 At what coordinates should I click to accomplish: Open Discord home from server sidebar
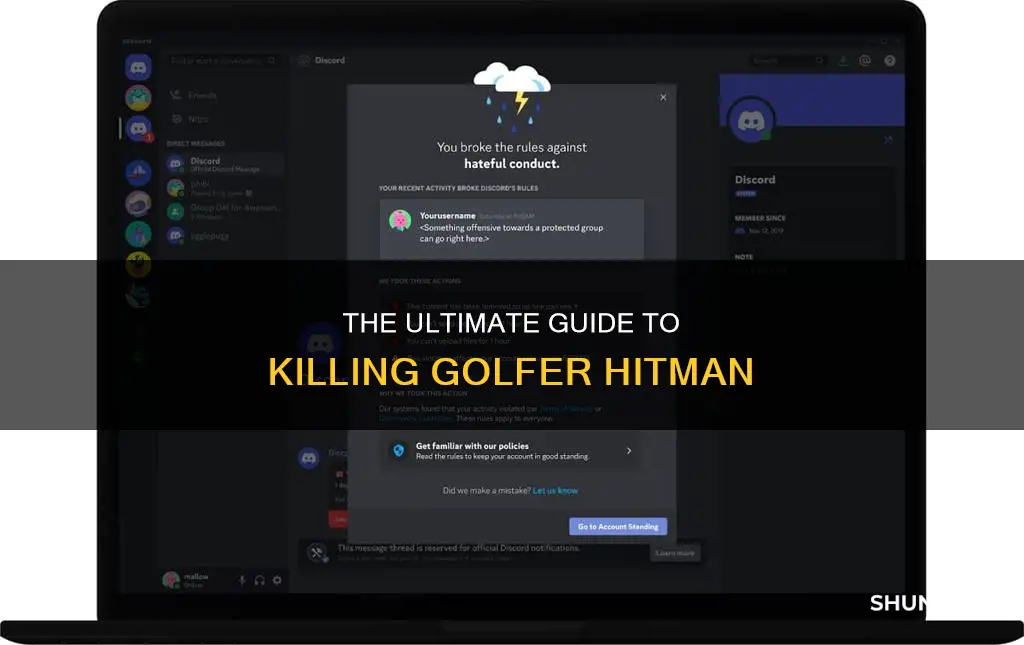pyautogui.click(x=138, y=67)
